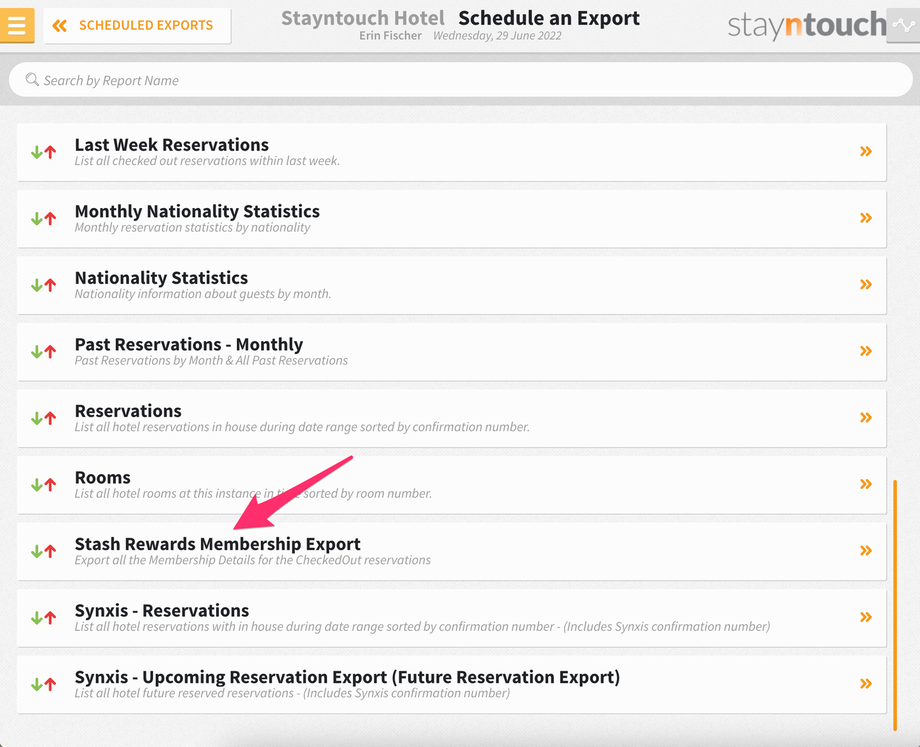This screenshot has width=920, height=747.
Task: Click import/export arrows icon for Last Week Reservations
Action: tap(43, 152)
